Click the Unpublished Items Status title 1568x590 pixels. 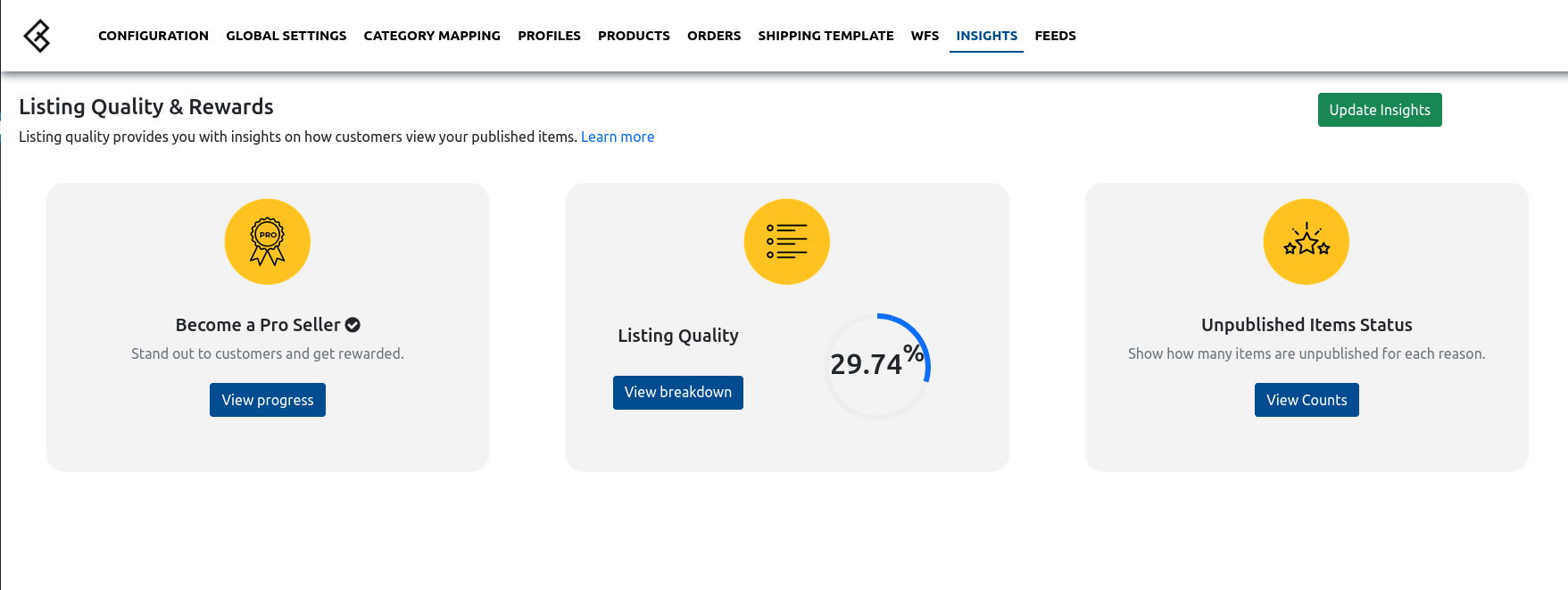tap(1307, 325)
